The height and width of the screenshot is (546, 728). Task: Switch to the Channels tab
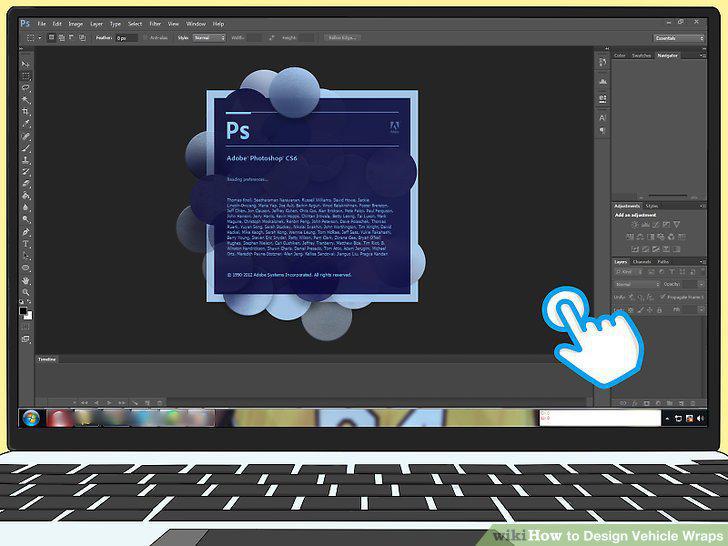[x=642, y=262]
